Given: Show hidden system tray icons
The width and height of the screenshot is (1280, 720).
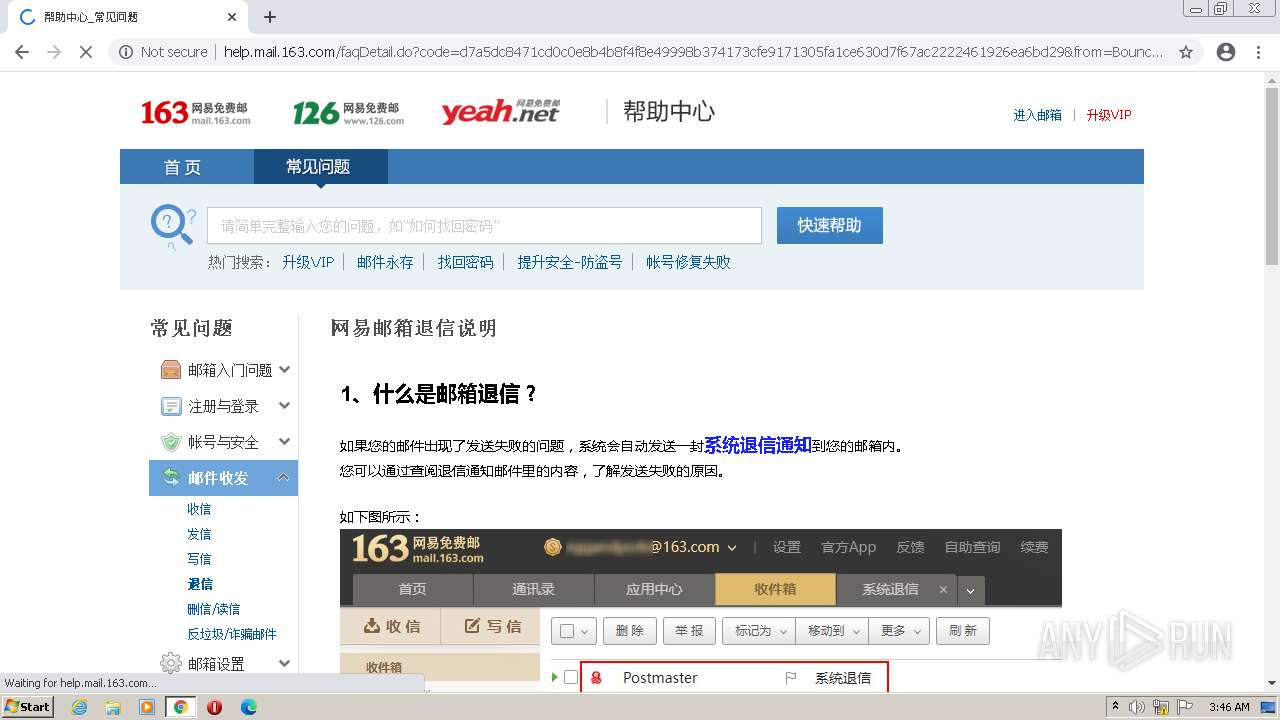Looking at the screenshot, I should click(1117, 707).
